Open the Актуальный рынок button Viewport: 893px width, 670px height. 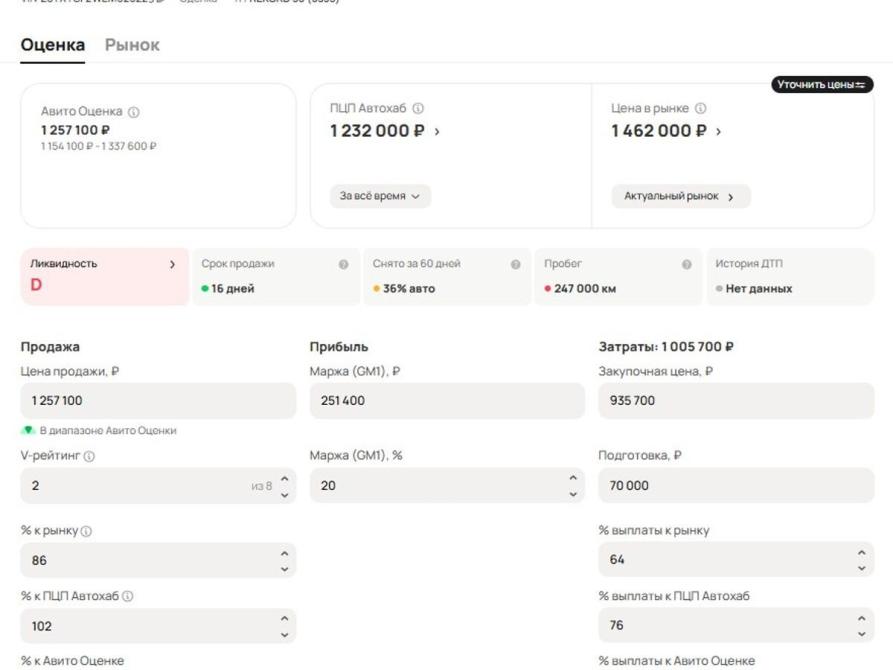pyautogui.click(x=681, y=196)
